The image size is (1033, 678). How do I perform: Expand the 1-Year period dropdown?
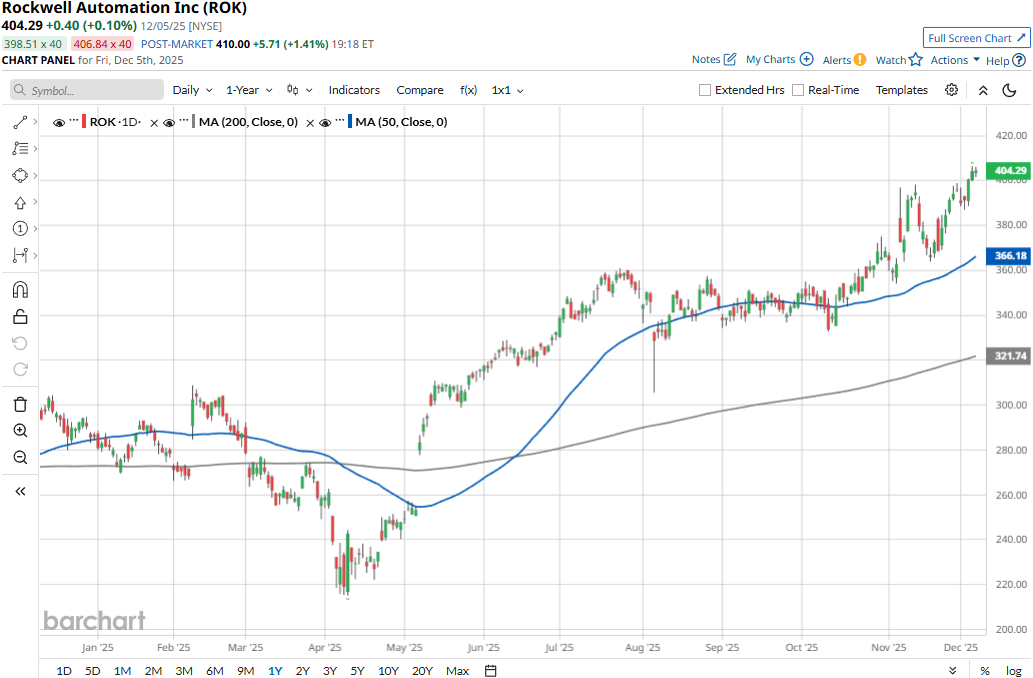(248, 90)
